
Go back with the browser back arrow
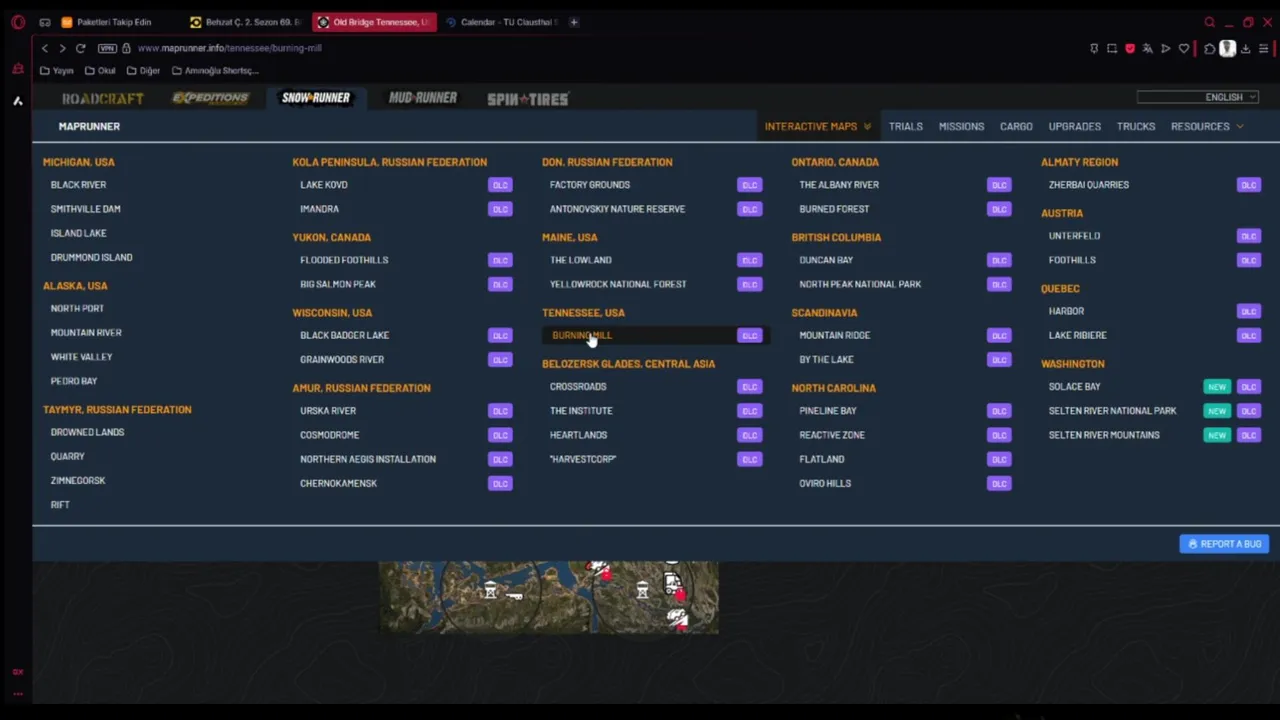point(44,48)
